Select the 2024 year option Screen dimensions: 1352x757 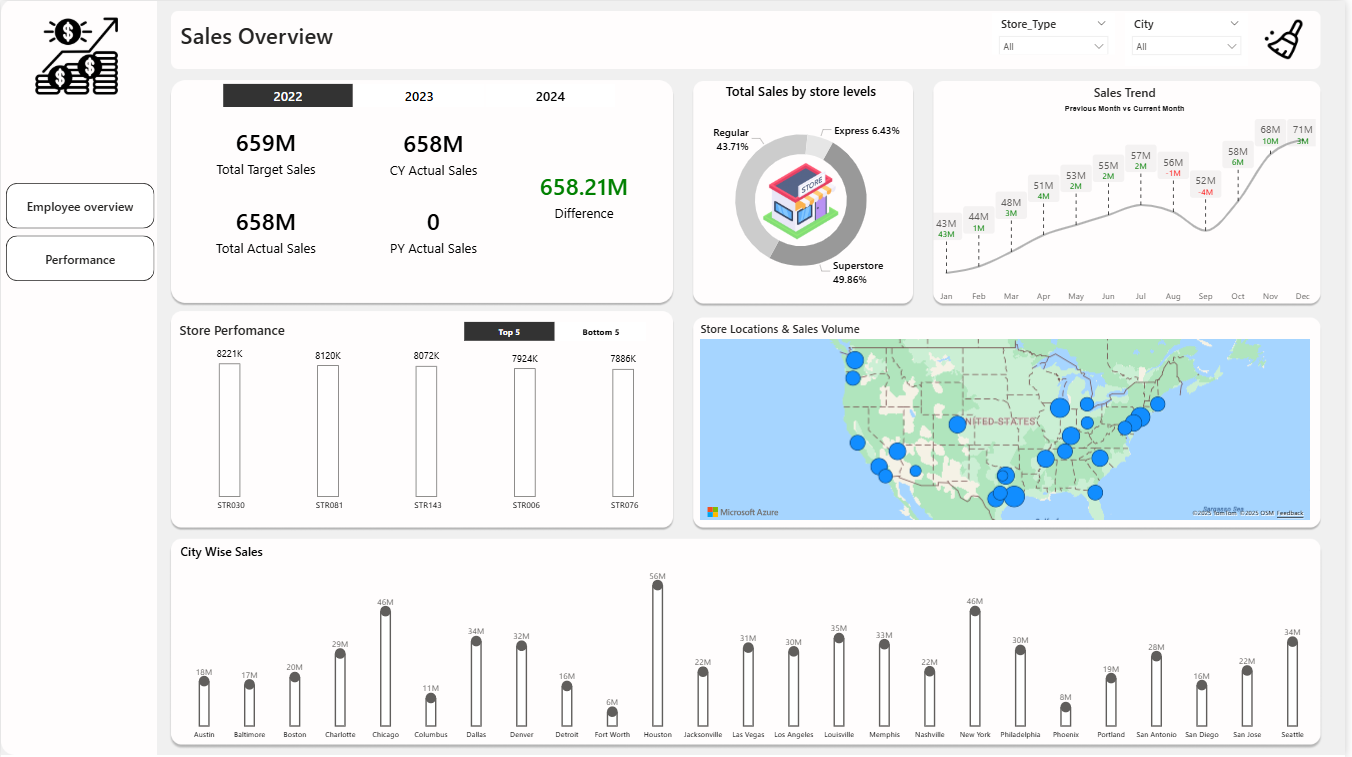pos(550,97)
